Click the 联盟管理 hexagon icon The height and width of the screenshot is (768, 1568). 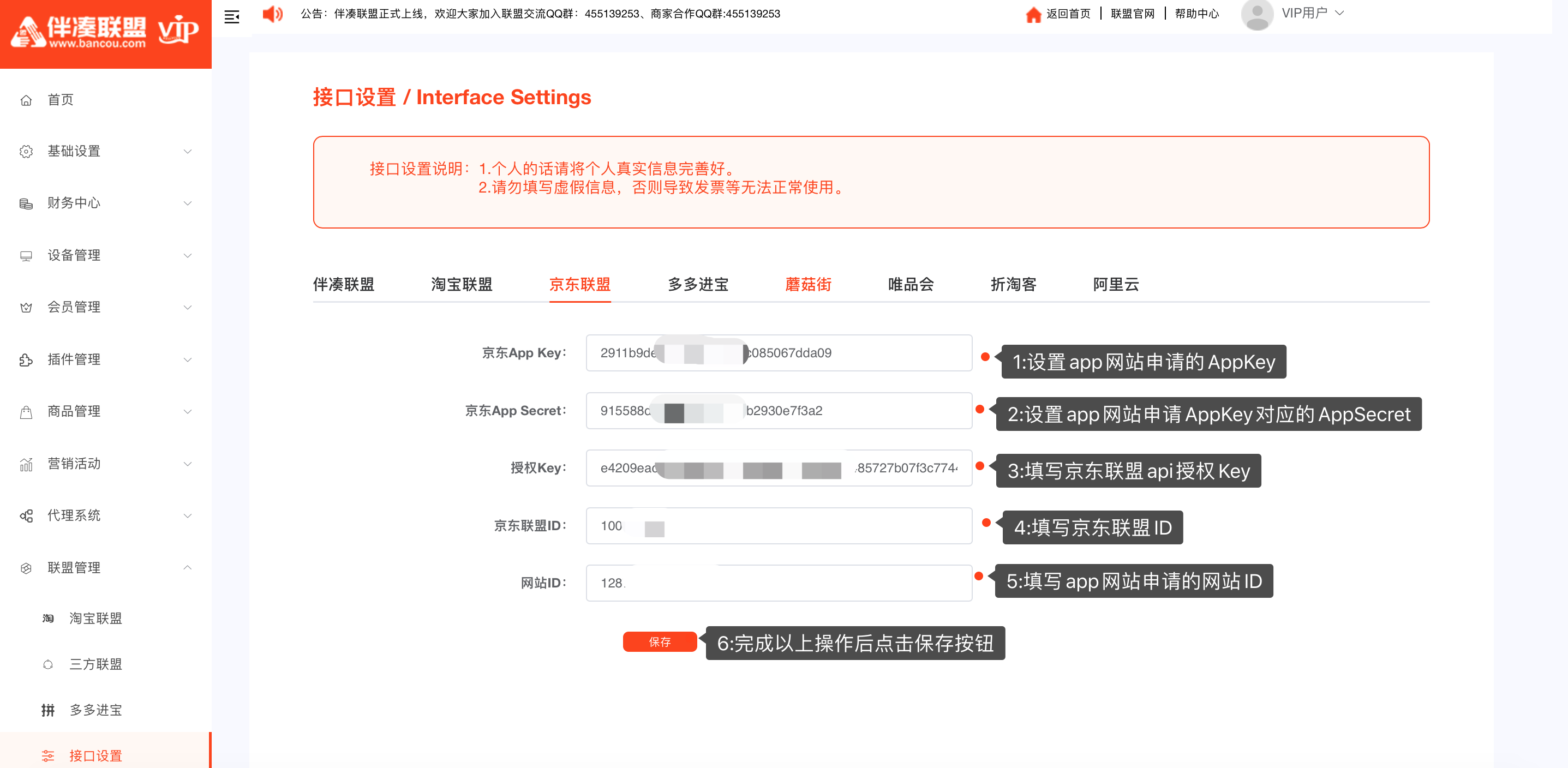pyautogui.click(x=26, y=568)
